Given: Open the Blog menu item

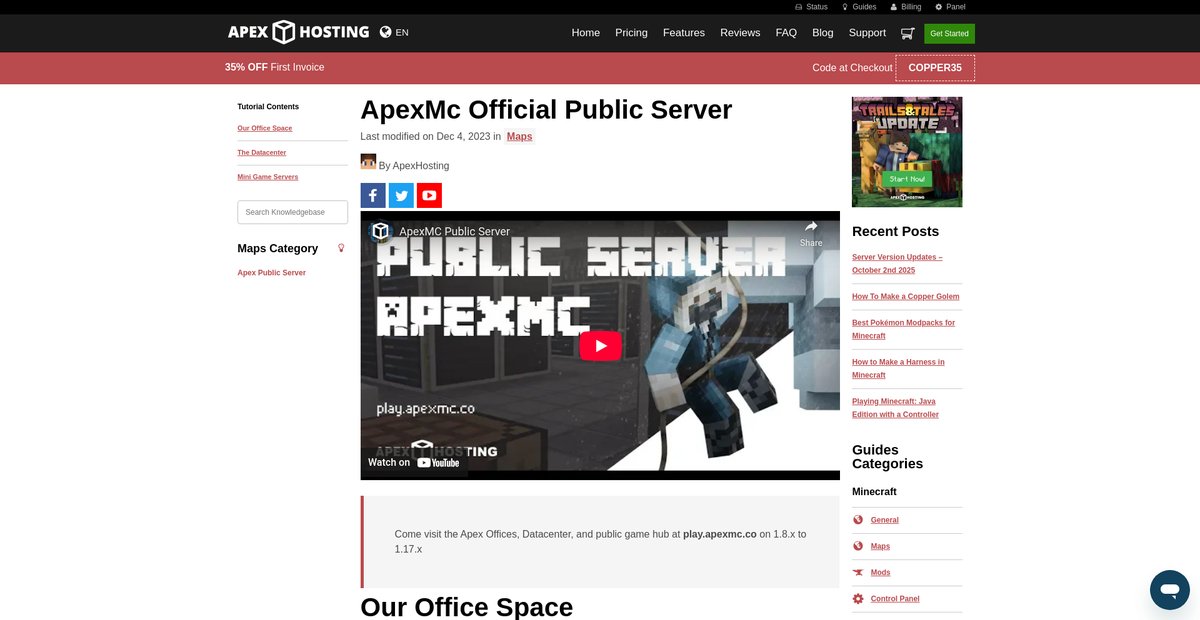Looking at the screenshot, I should pos(823,33).
